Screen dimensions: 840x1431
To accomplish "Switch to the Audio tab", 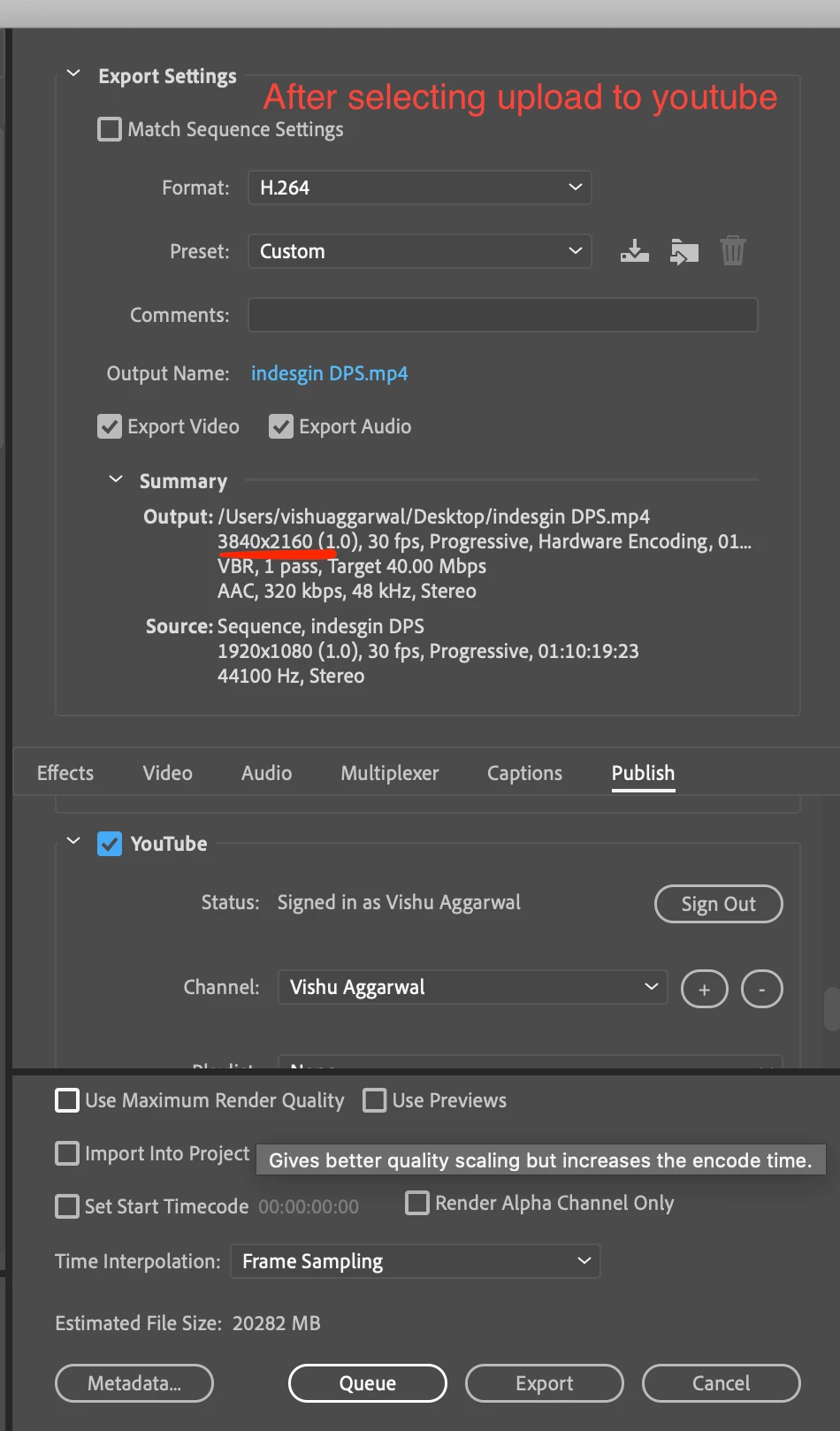I will click(x=266, y=773).
